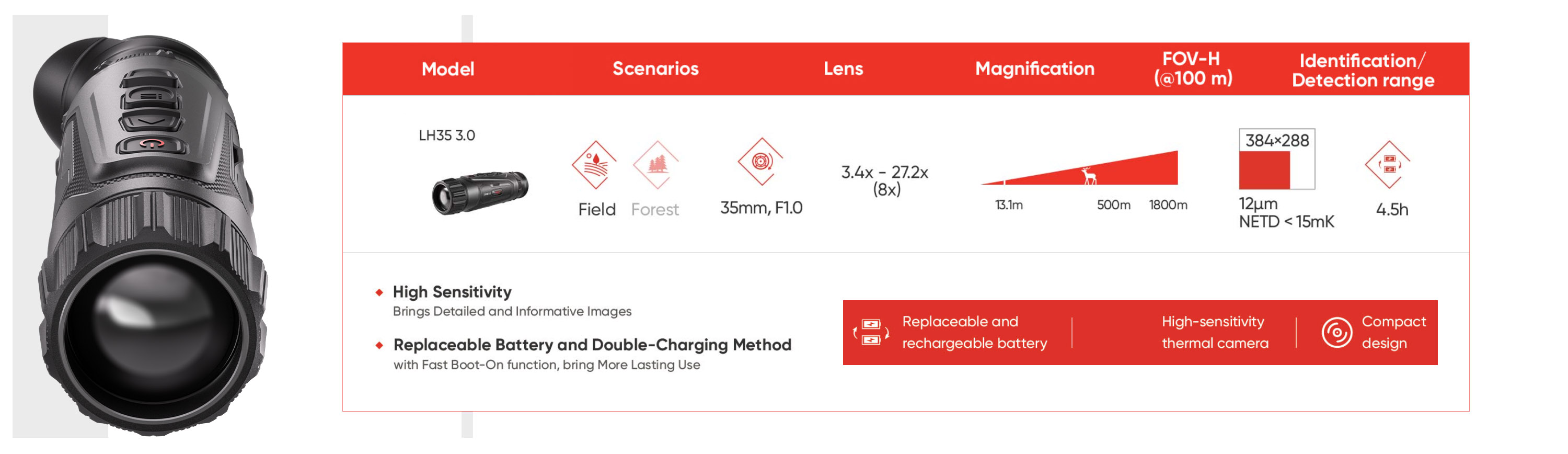Click the compact design spiral icon
The width and height of the screenshot is (1568, 454).
pyautogui.click(x=1336, y=332)
